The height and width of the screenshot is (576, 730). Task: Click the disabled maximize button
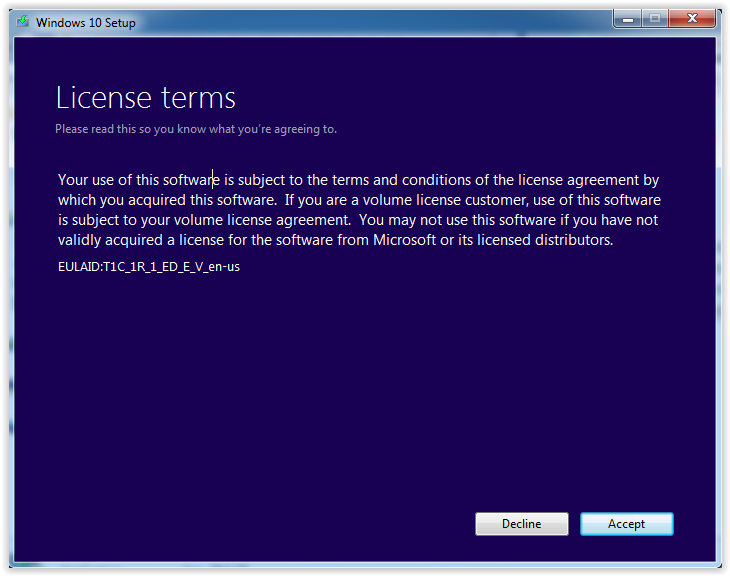coord(655,19)
